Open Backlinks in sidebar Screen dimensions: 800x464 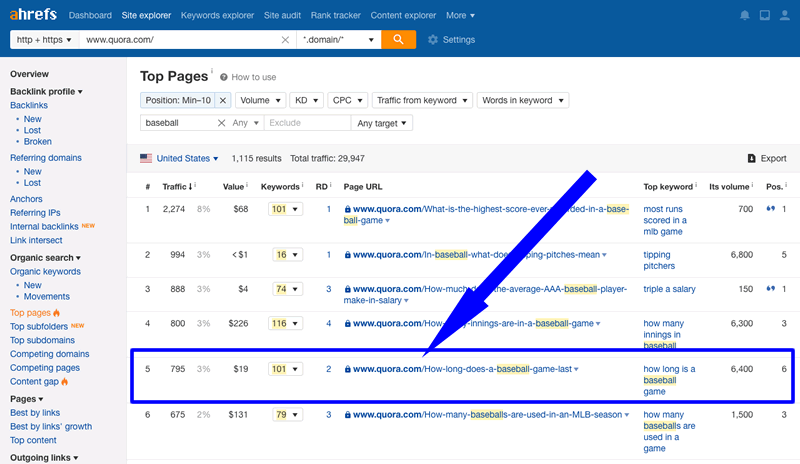click(x=29, y=105)
